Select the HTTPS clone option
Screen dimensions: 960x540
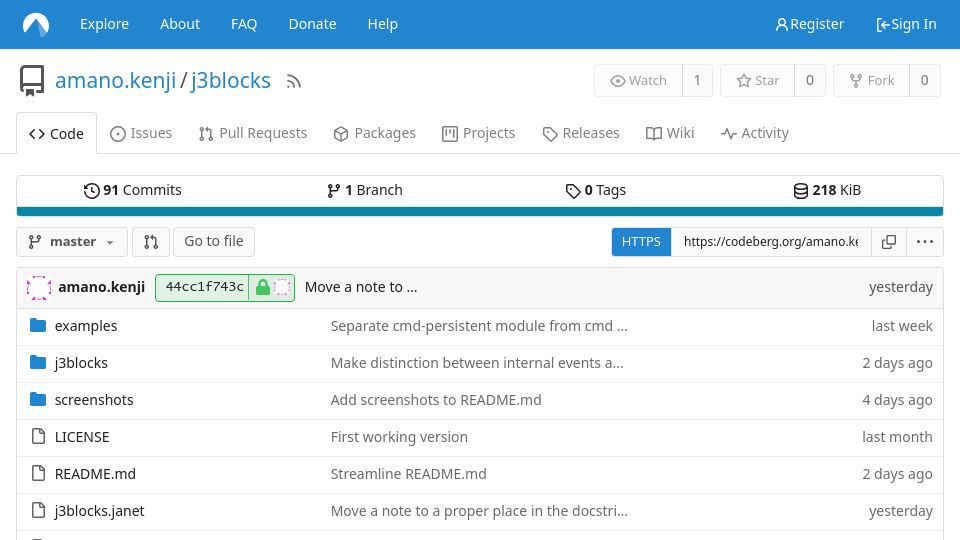(x=641, y=242)
